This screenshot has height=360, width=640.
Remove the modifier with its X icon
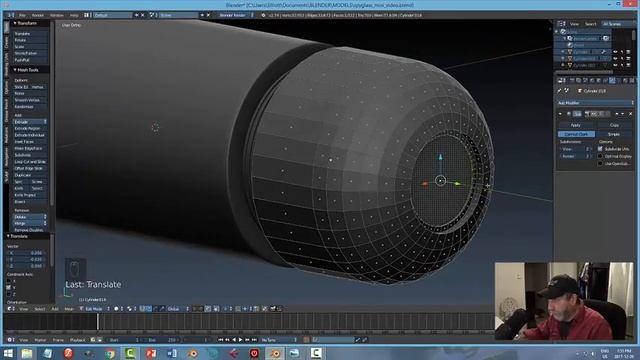[631, 114]
